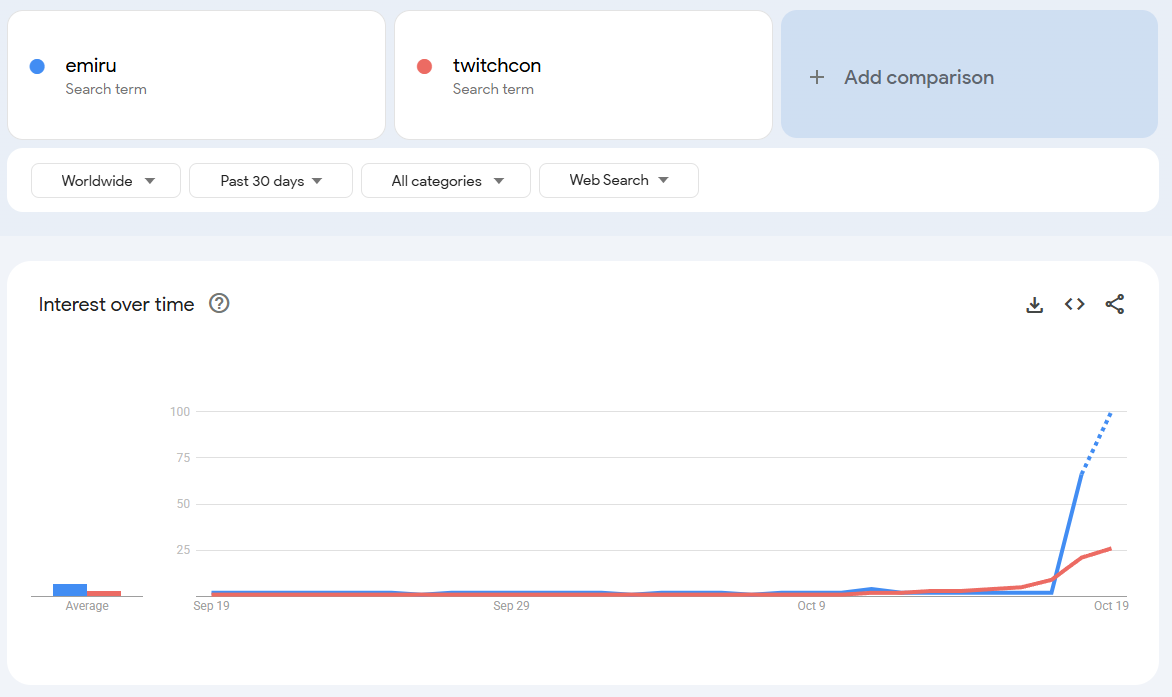Screen dimensions: 1172x697
Task: Edit the emiru search term
Action: pos(92,66)
